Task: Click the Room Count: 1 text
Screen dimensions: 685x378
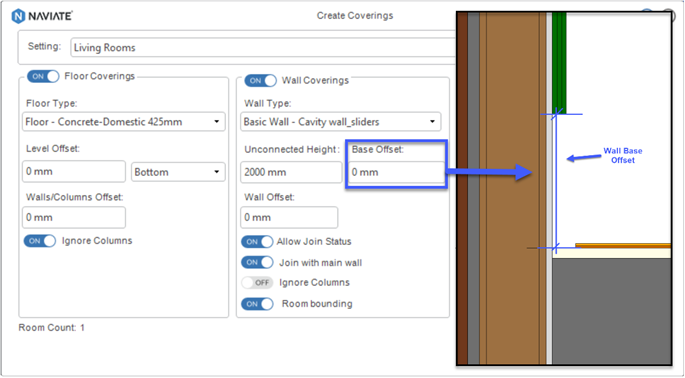Action: 52,328
